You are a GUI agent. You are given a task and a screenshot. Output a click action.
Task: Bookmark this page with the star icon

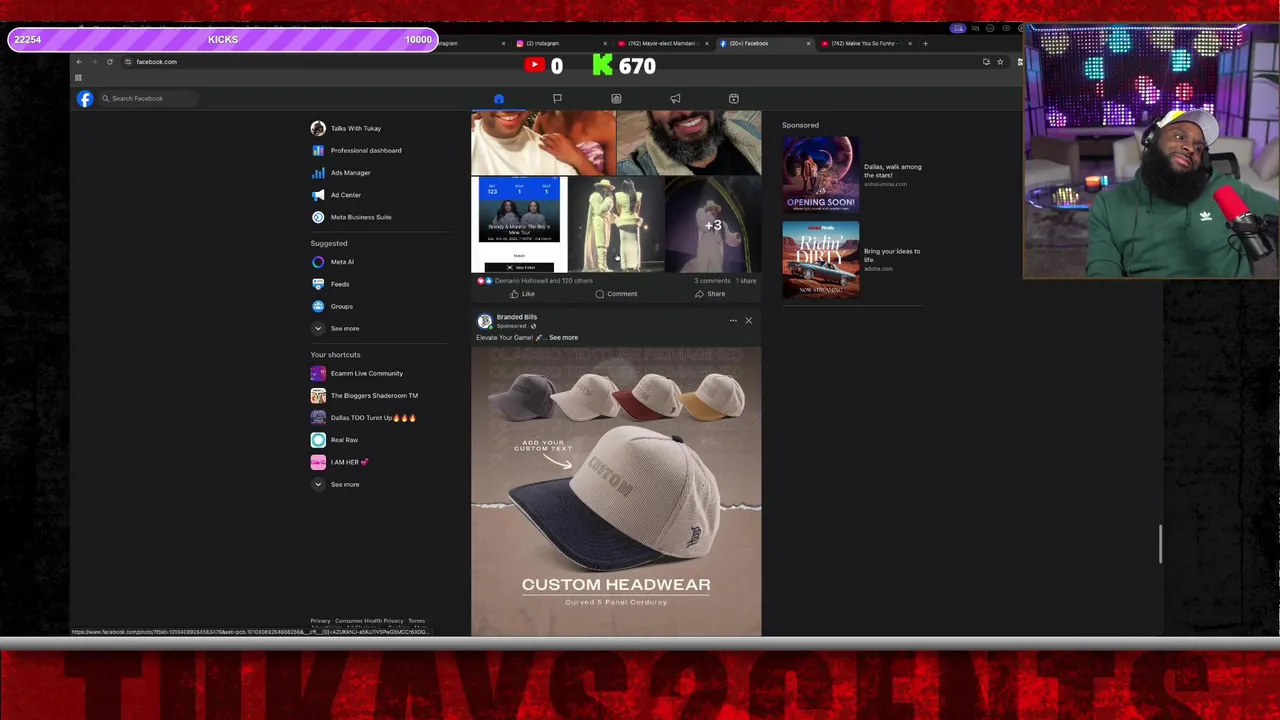point(1000,62)
